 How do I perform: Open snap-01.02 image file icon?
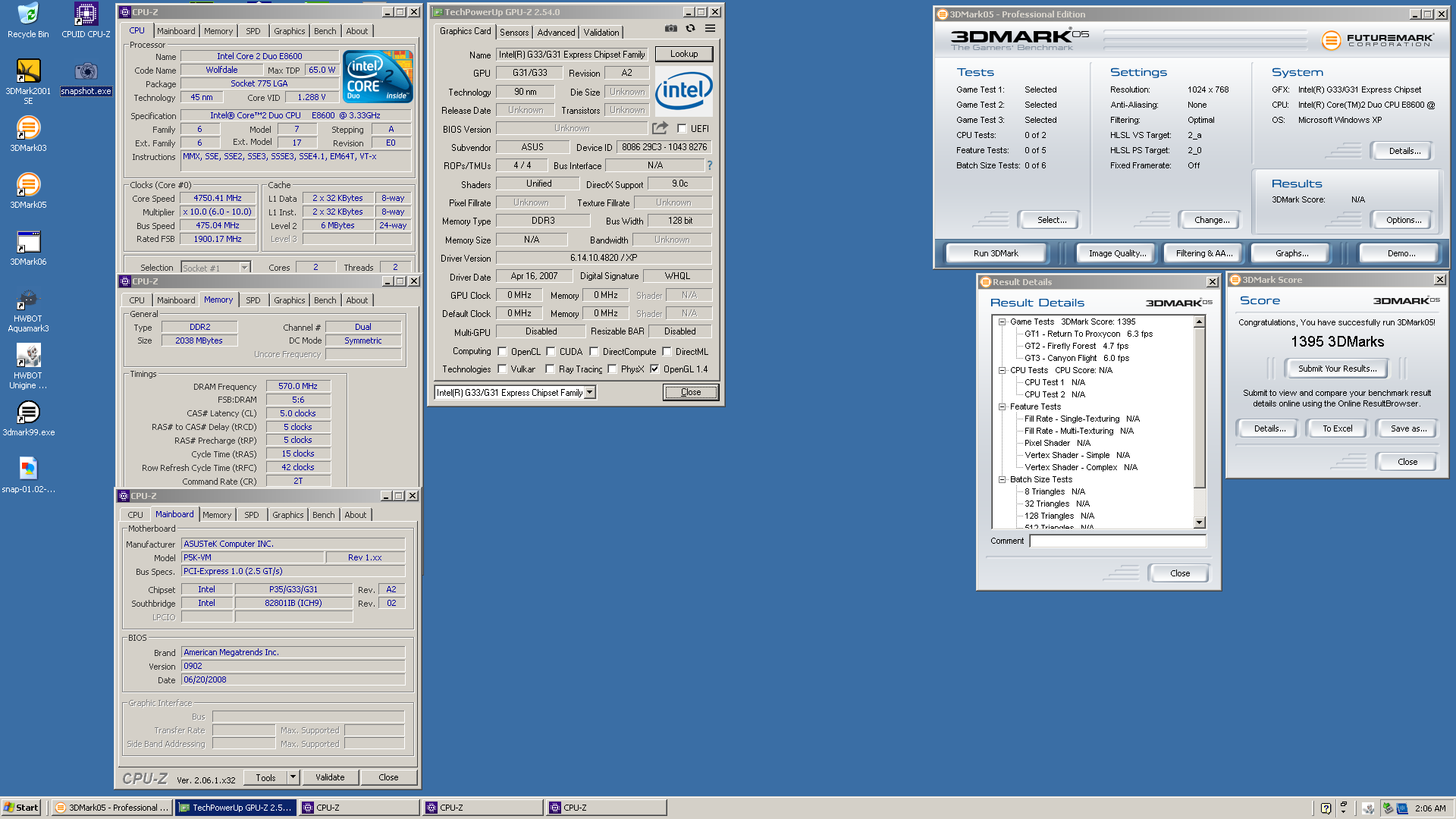28,475
